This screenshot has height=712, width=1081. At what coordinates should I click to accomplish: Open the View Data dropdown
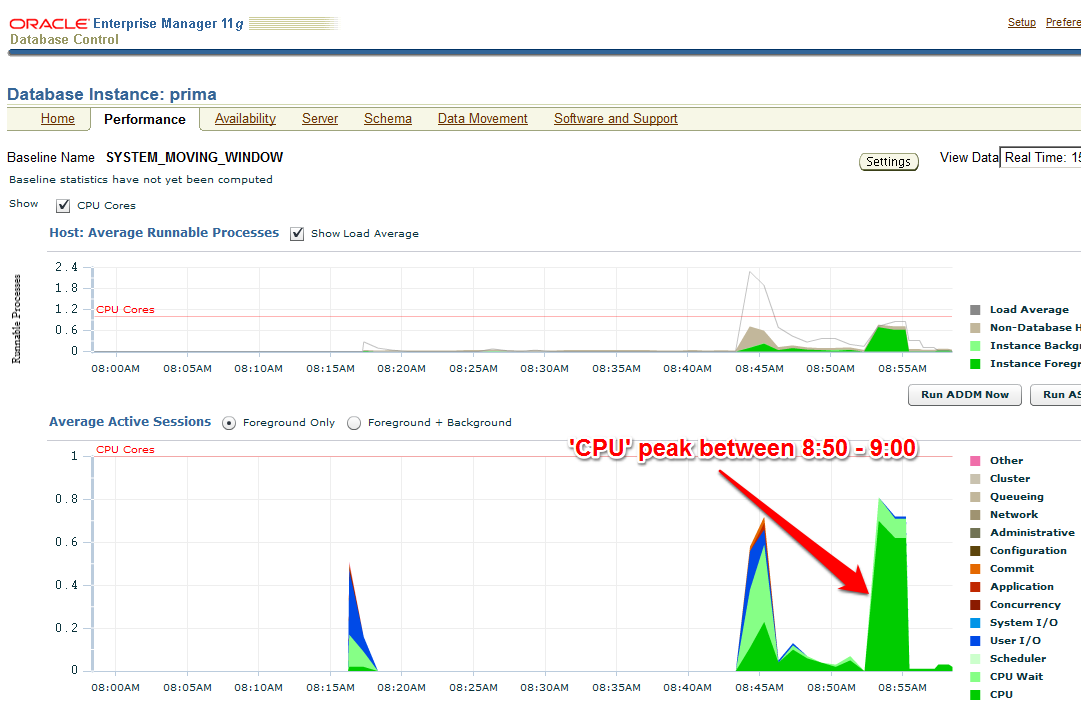(x=1040, y=158)
